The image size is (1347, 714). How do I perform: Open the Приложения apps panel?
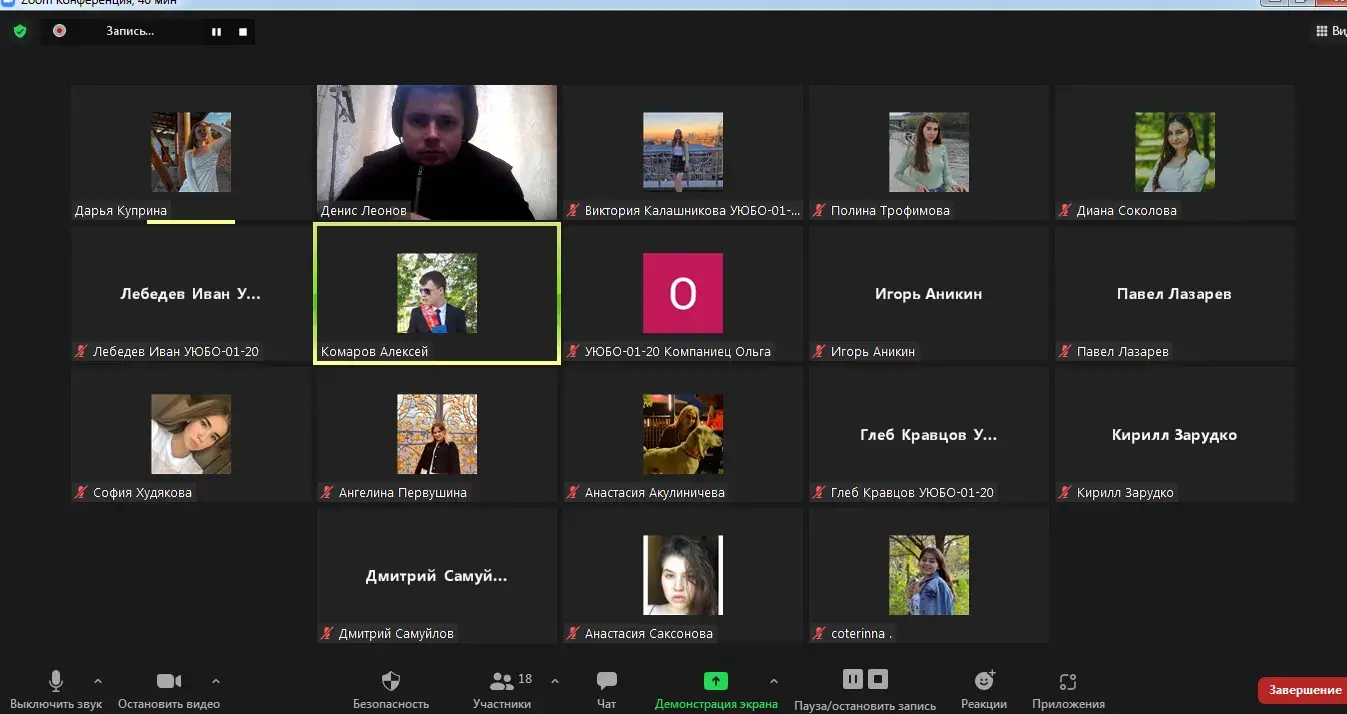click(x=1068, y=690)
